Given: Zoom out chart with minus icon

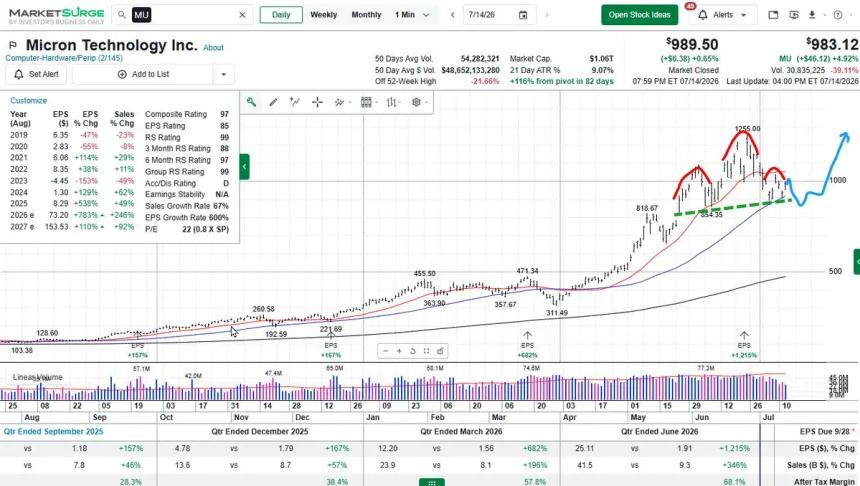Looking at the screenshot, I should [x=386, y=351].
